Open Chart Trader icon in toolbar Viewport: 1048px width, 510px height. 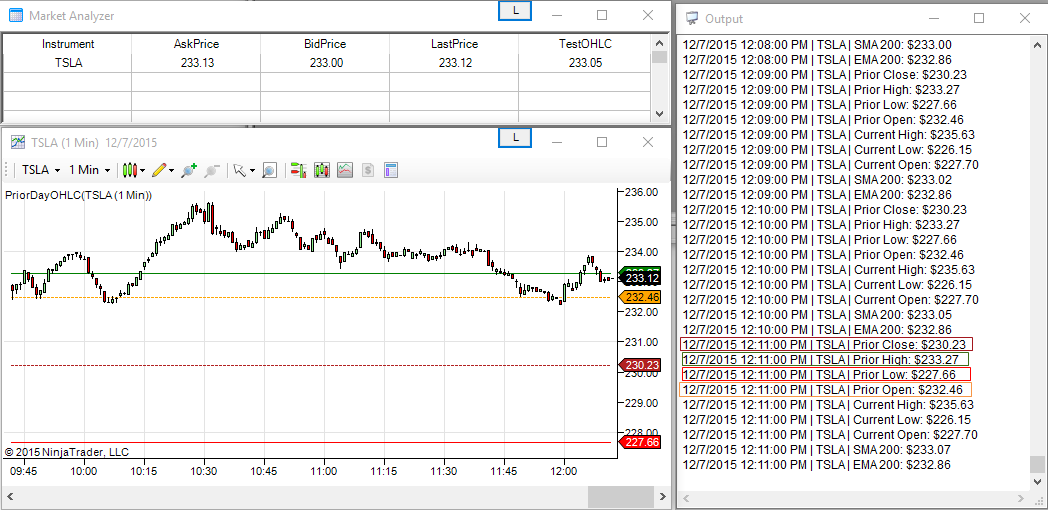click(x=298, y=170)
